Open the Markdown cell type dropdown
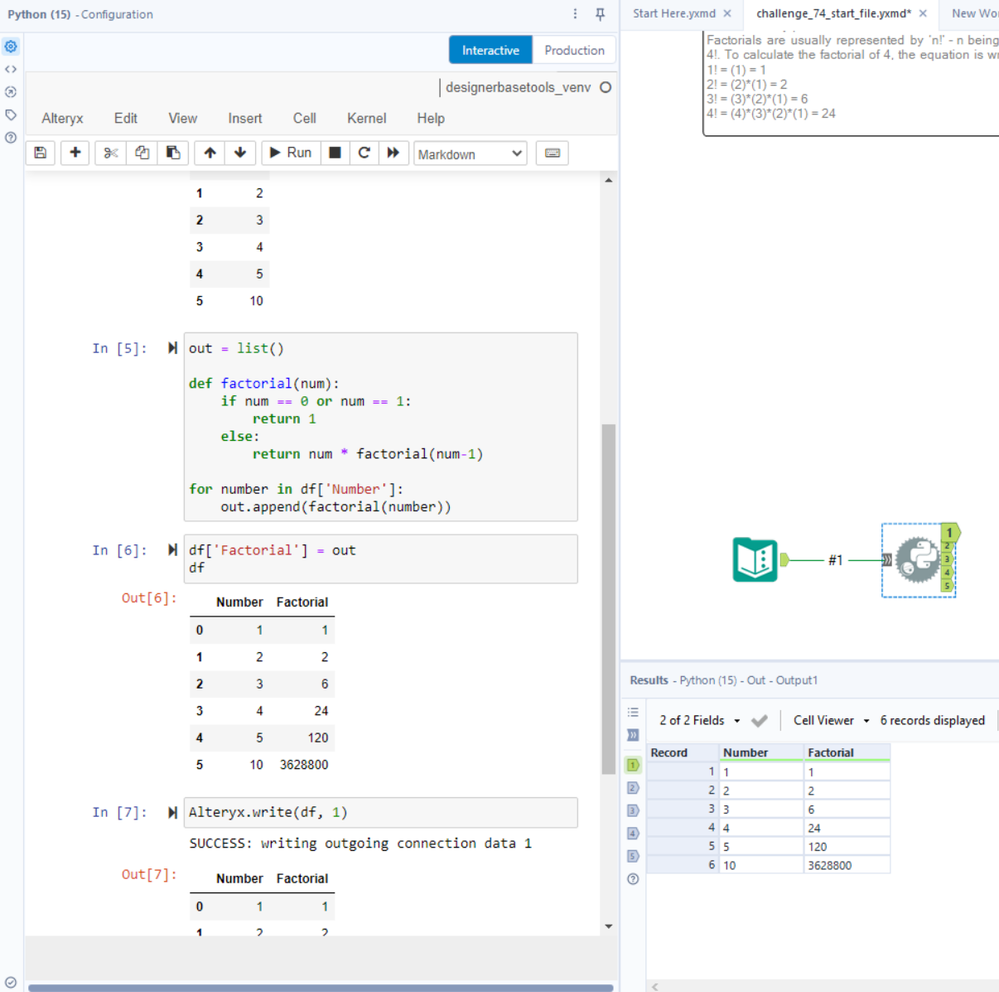 pos(470,154)
